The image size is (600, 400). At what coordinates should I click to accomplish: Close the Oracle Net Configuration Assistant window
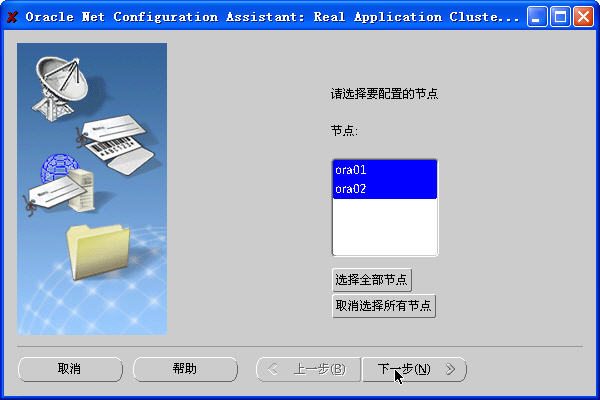[584, 17]
